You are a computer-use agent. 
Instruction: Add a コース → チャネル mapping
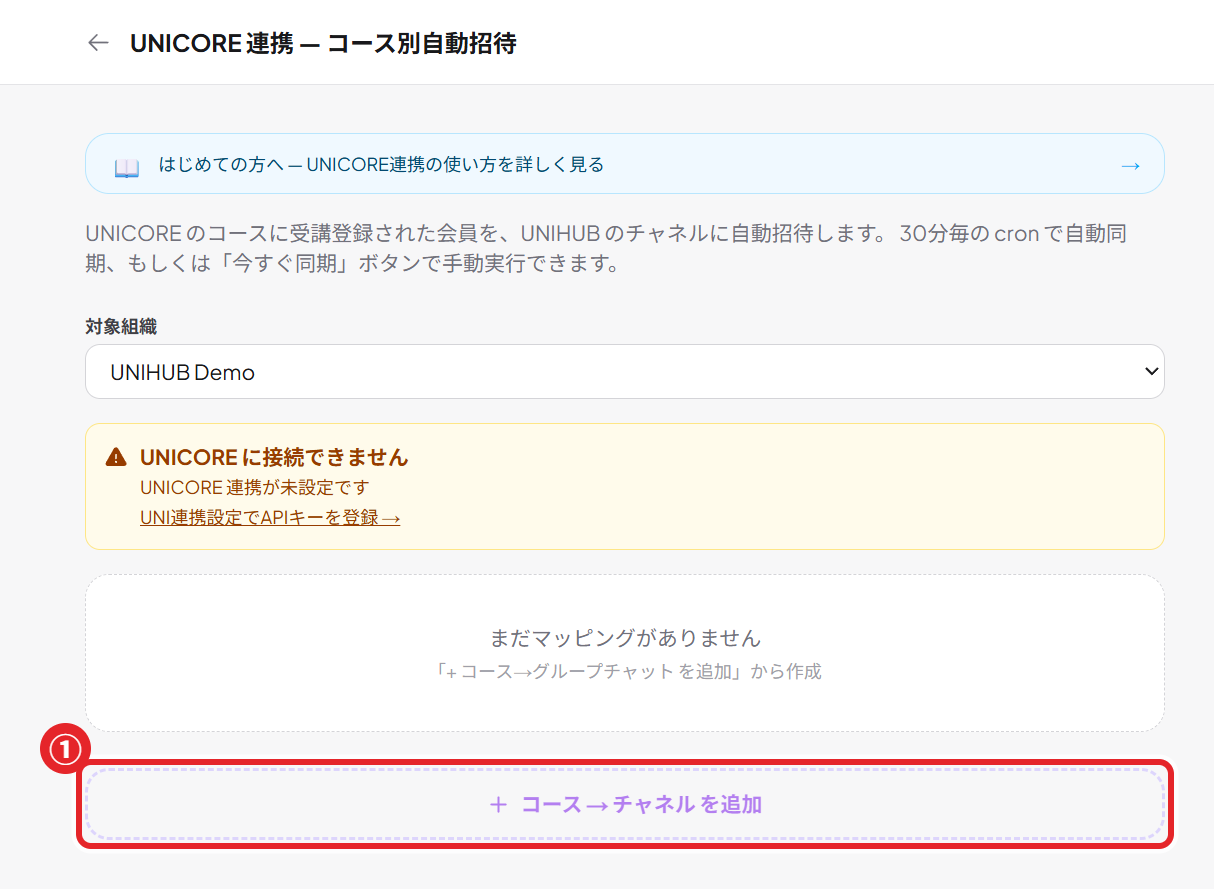[x=625, y=804]
